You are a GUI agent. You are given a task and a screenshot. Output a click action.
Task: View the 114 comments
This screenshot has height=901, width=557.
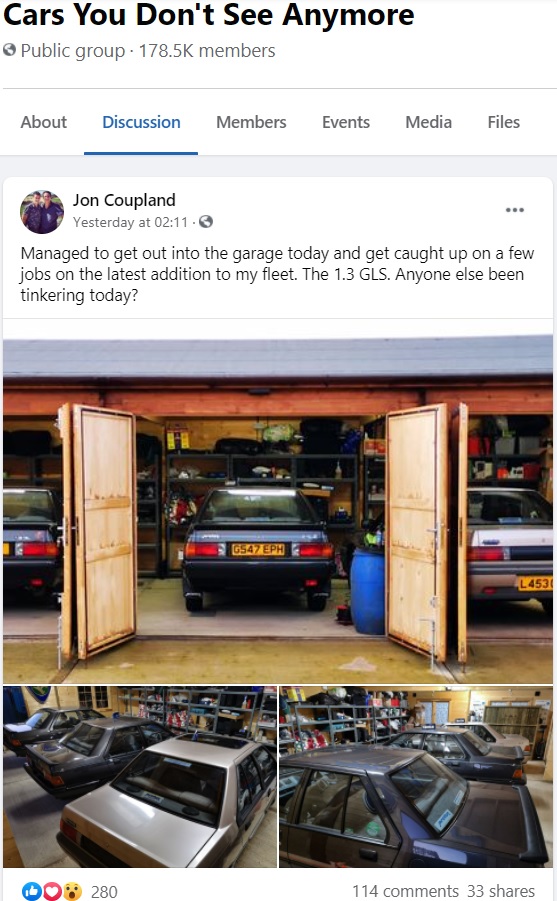coord(405,891)
